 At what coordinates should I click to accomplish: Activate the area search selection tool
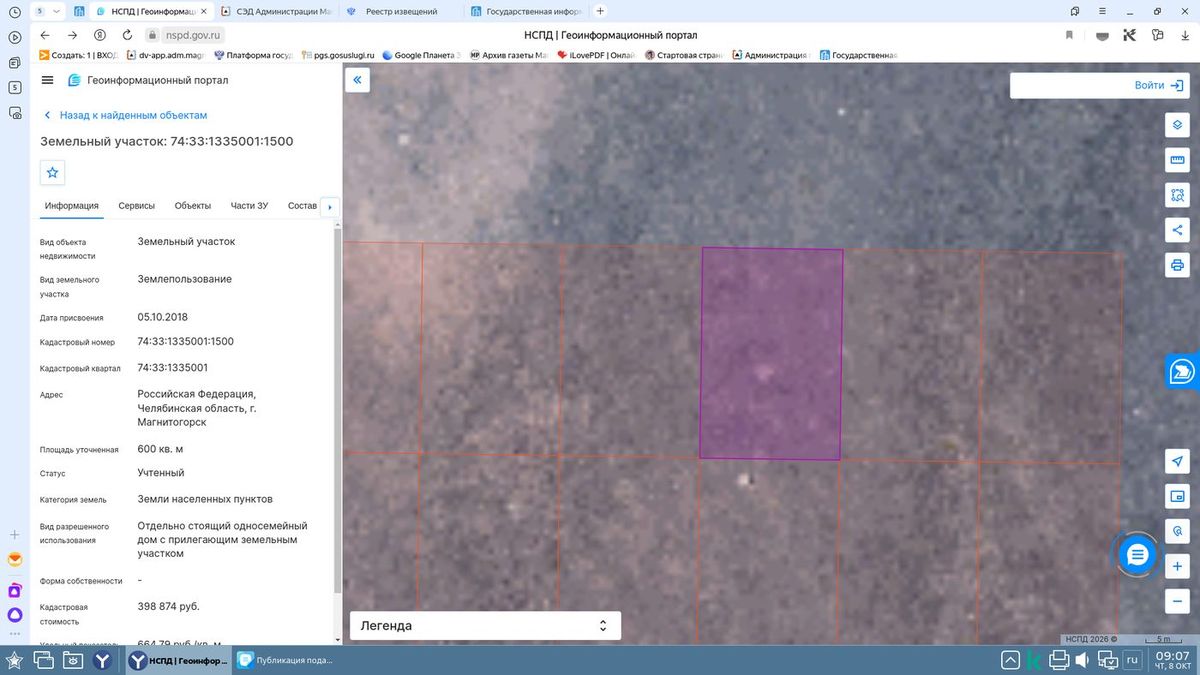point(1177,195)
